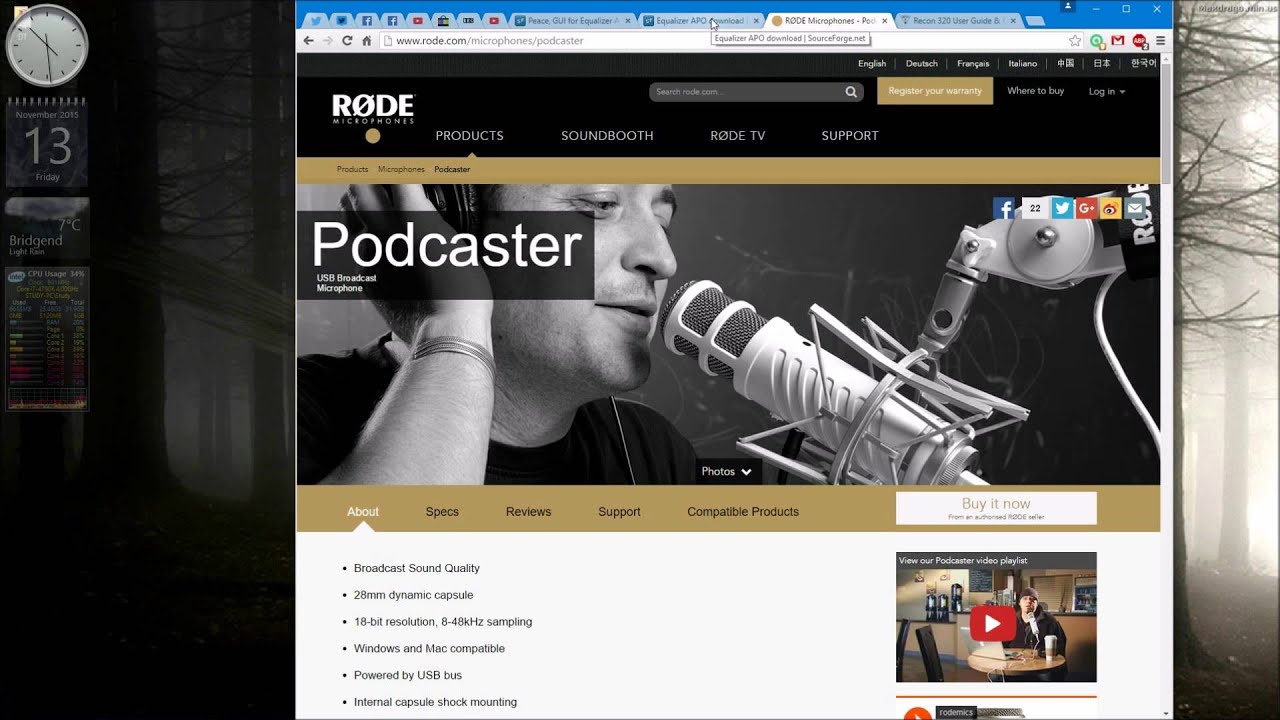Click the green extension icon beside the star
Viewport: 1280px width, 720px height.
point(1097,41)
